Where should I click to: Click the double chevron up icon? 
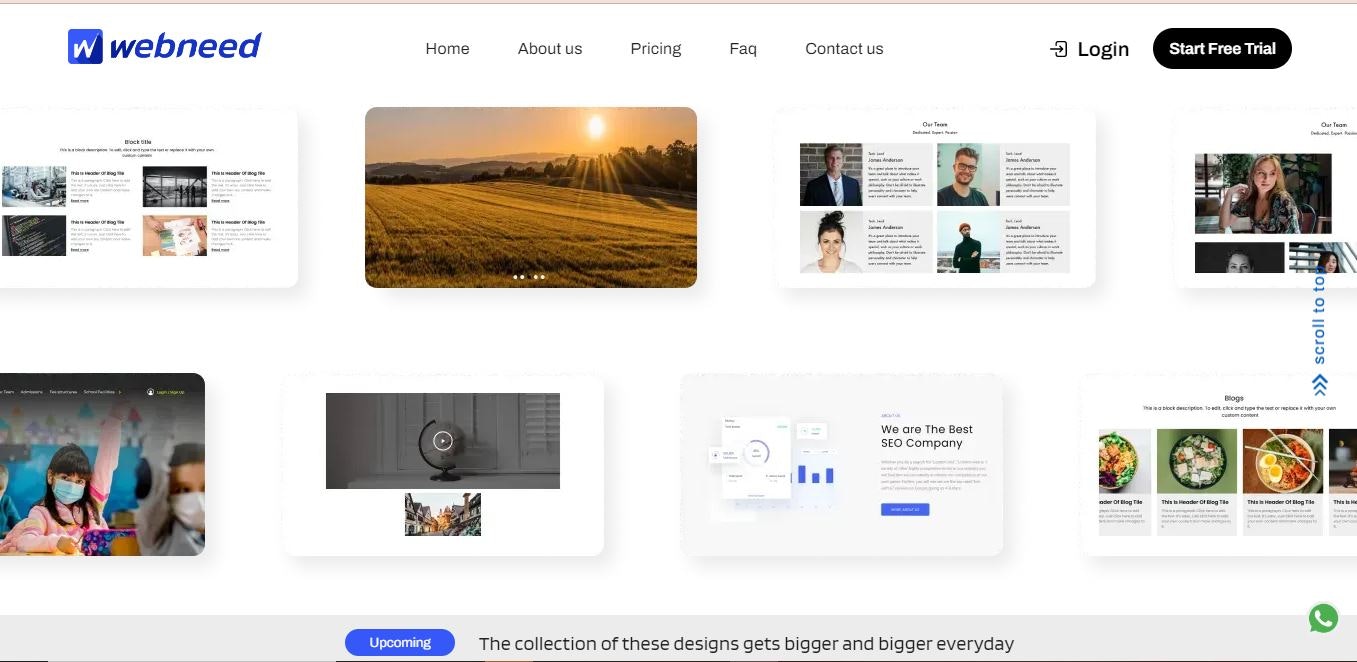pyautogui.click(x=1319, y=384)
